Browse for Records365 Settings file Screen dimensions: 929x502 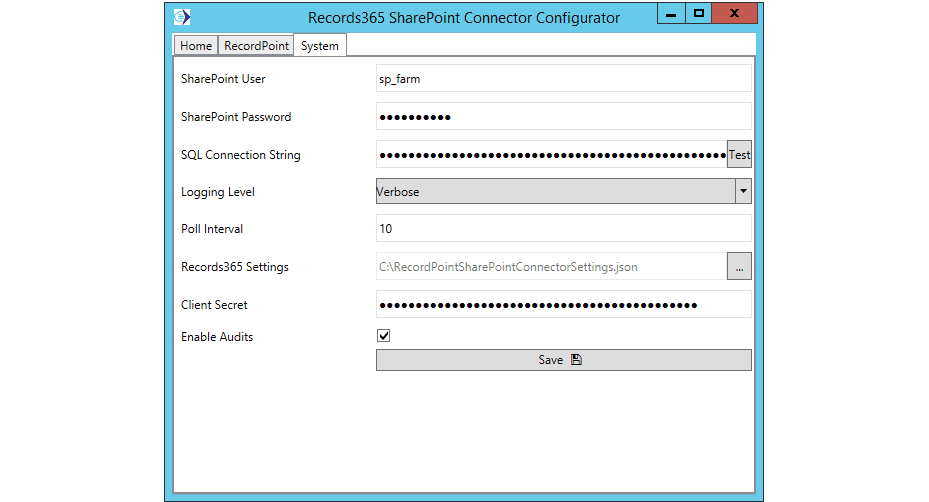tap(739, 267)
